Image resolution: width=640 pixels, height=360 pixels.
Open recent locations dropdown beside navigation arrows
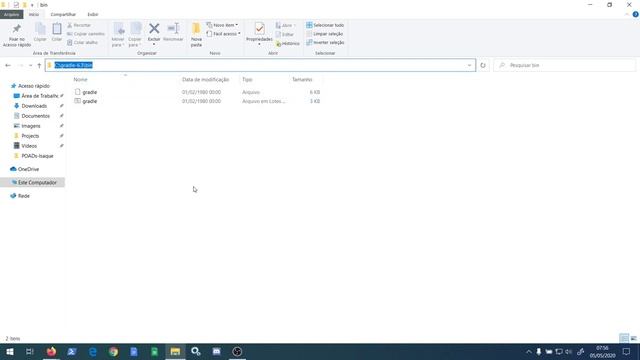pos(31,65)
